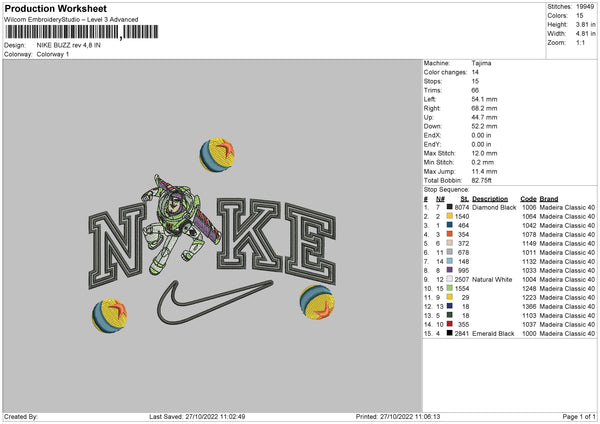This screenshot has height=424, width=600.
Task: Select the red swatch in the code 1037 row
Action: pyautogui.click(x=450, y=324)
